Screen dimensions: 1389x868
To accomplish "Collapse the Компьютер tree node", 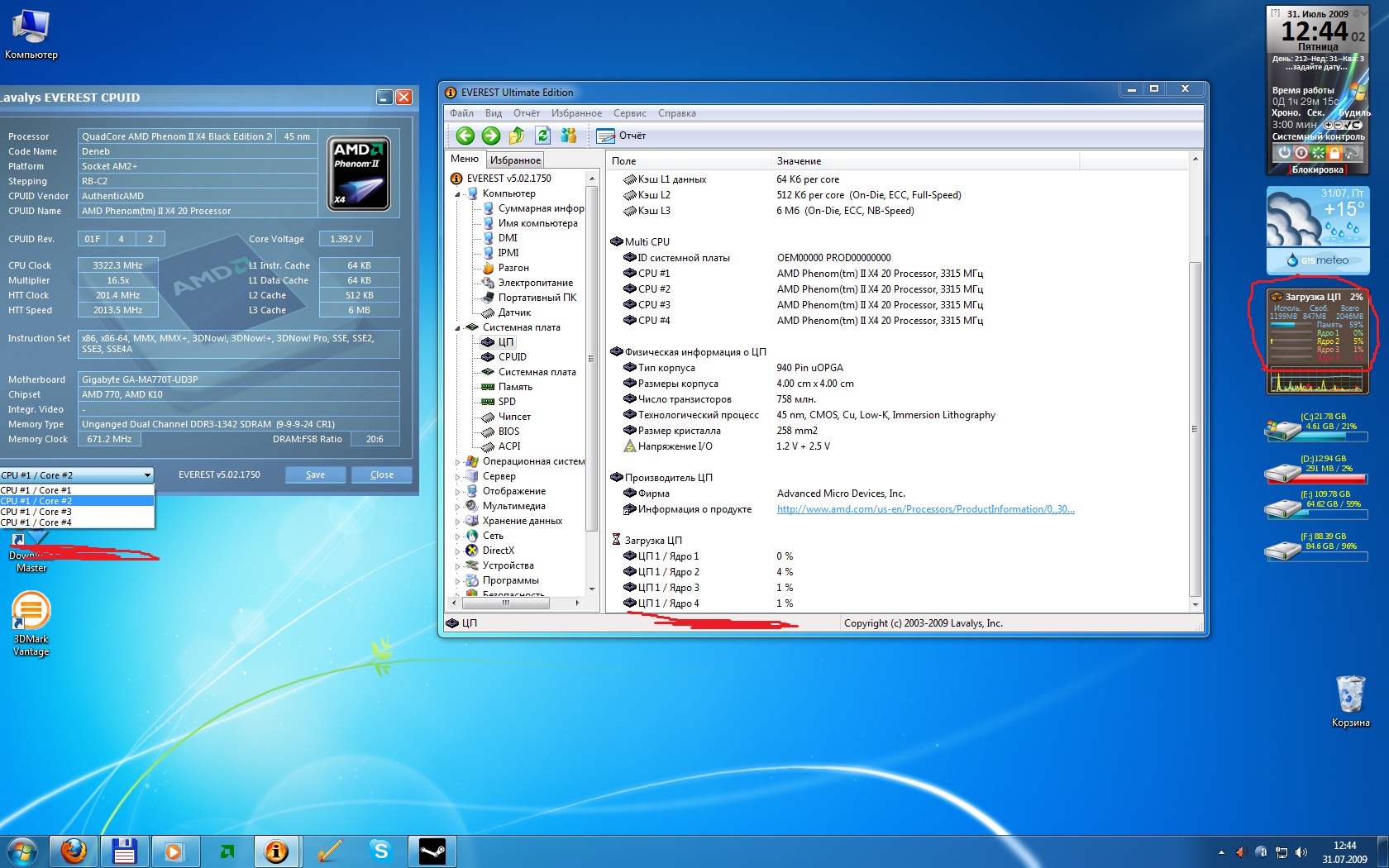I will (457, 194).
